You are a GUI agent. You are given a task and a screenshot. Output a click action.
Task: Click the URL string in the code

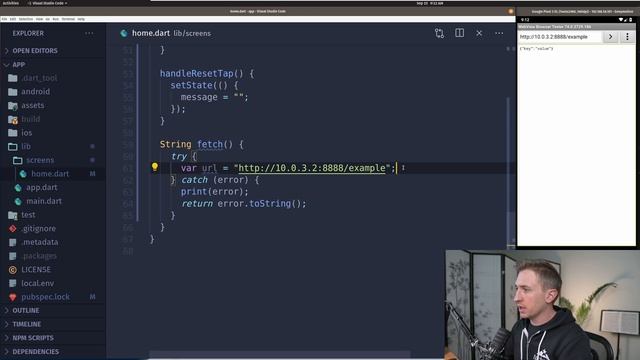tap(312, 168)
